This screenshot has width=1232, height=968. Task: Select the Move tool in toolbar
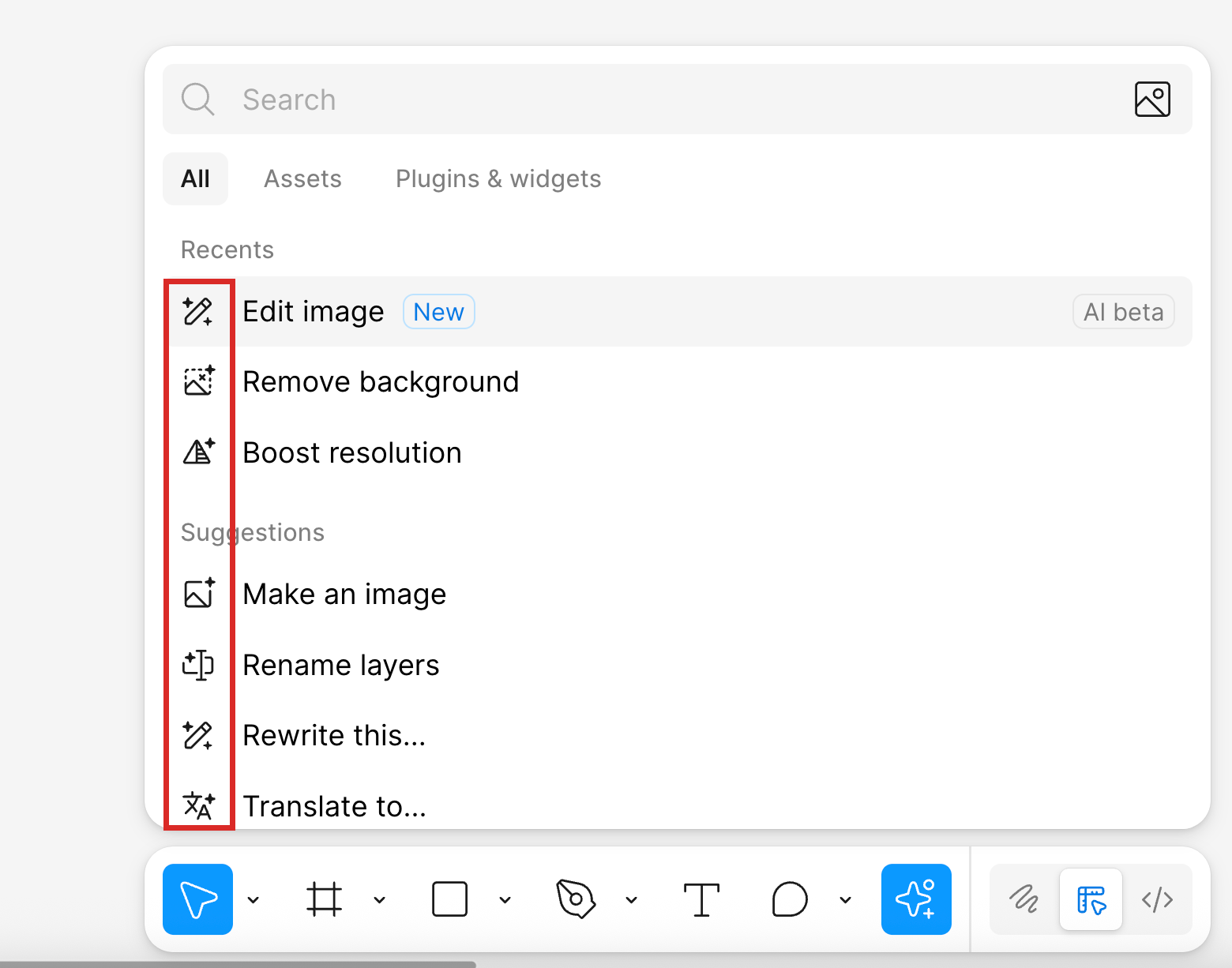[197, 899]
